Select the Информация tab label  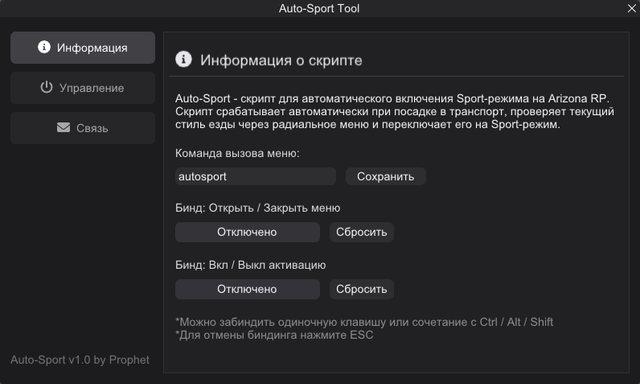(x=92, y=48)
